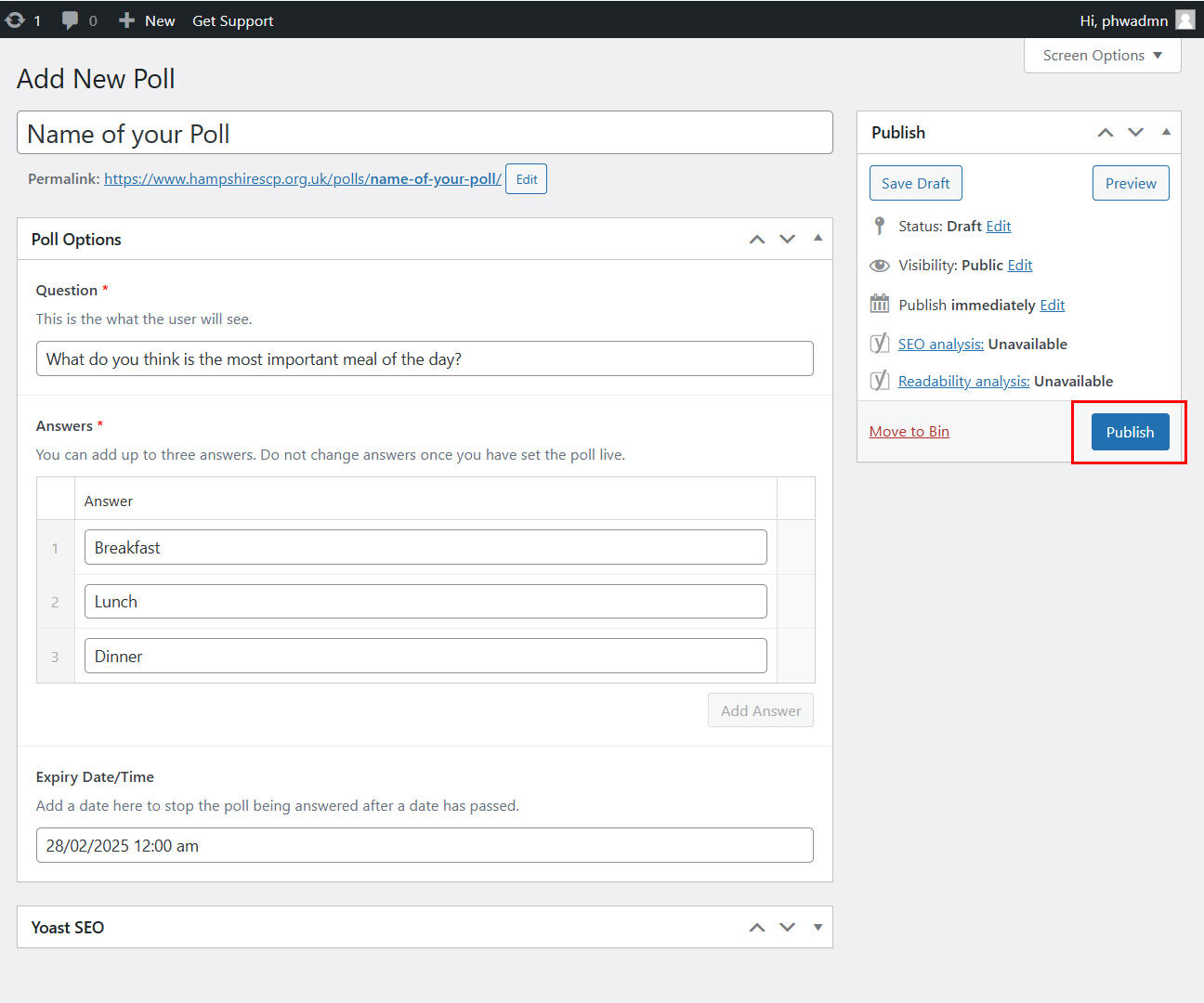The image size is (1204, 1003).
Task: Open the Screen Options dropdown
Action: click(x=1102, y=56)
